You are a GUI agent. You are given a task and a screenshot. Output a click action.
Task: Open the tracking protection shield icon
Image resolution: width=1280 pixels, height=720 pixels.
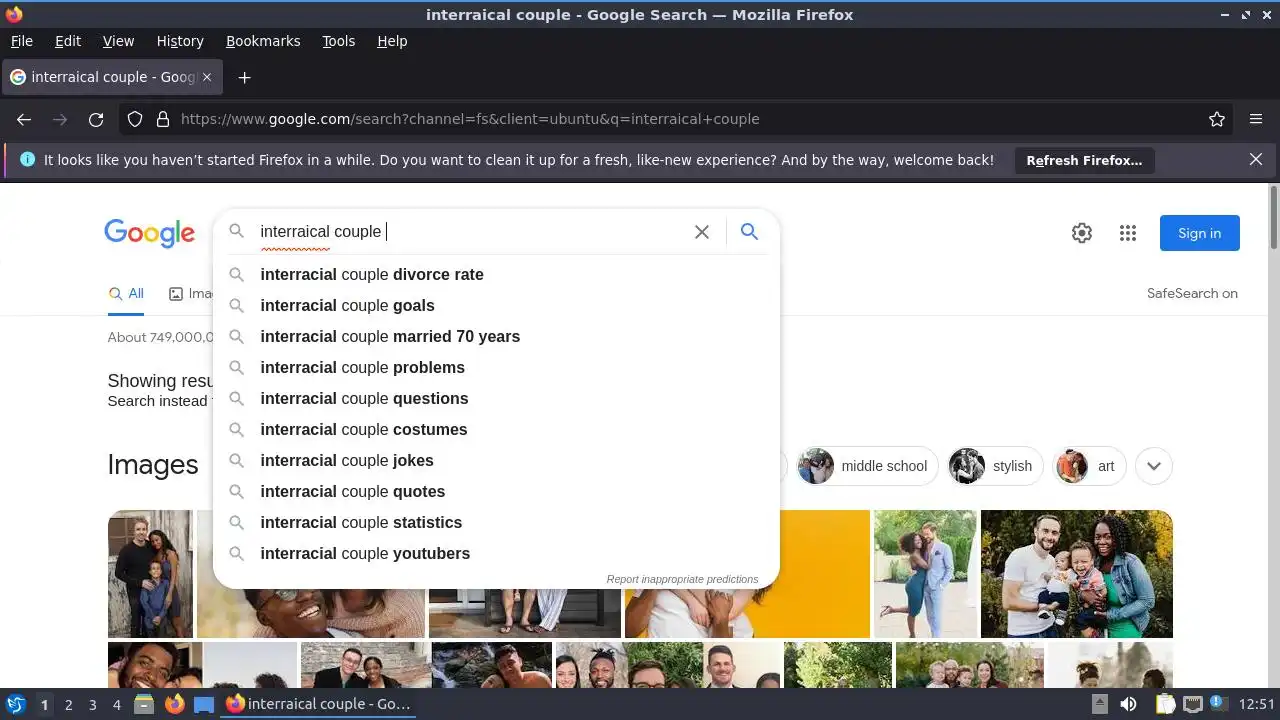click(x=135, y=119)
